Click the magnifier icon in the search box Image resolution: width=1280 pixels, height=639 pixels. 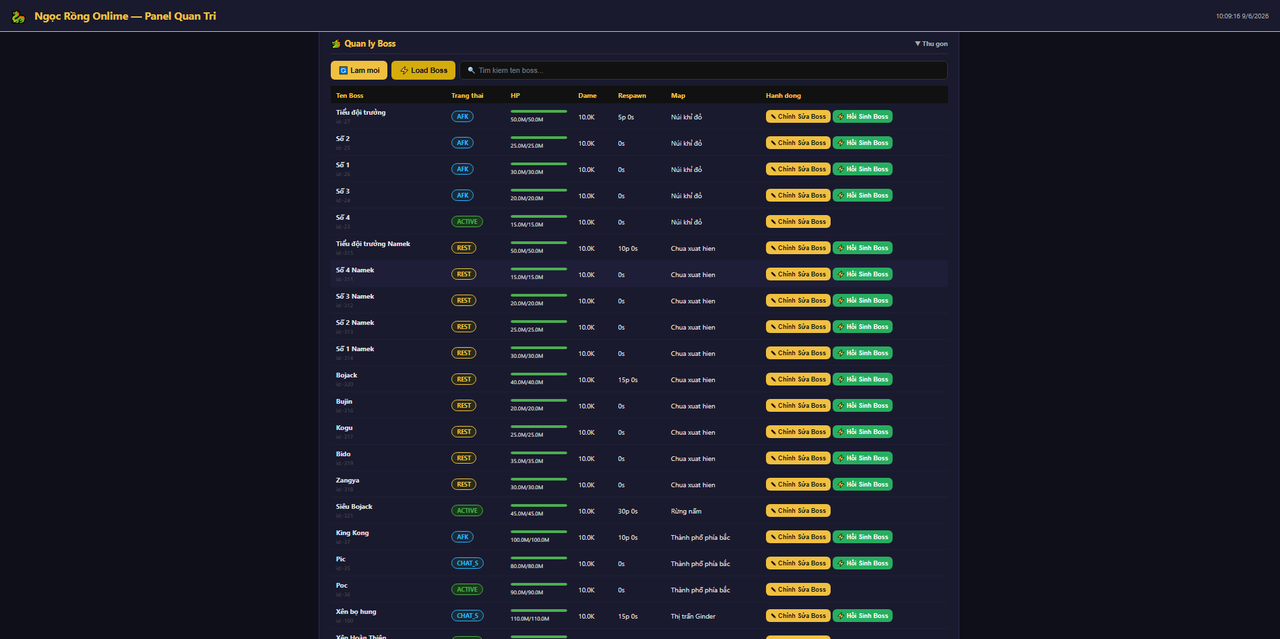pos(471,71)
